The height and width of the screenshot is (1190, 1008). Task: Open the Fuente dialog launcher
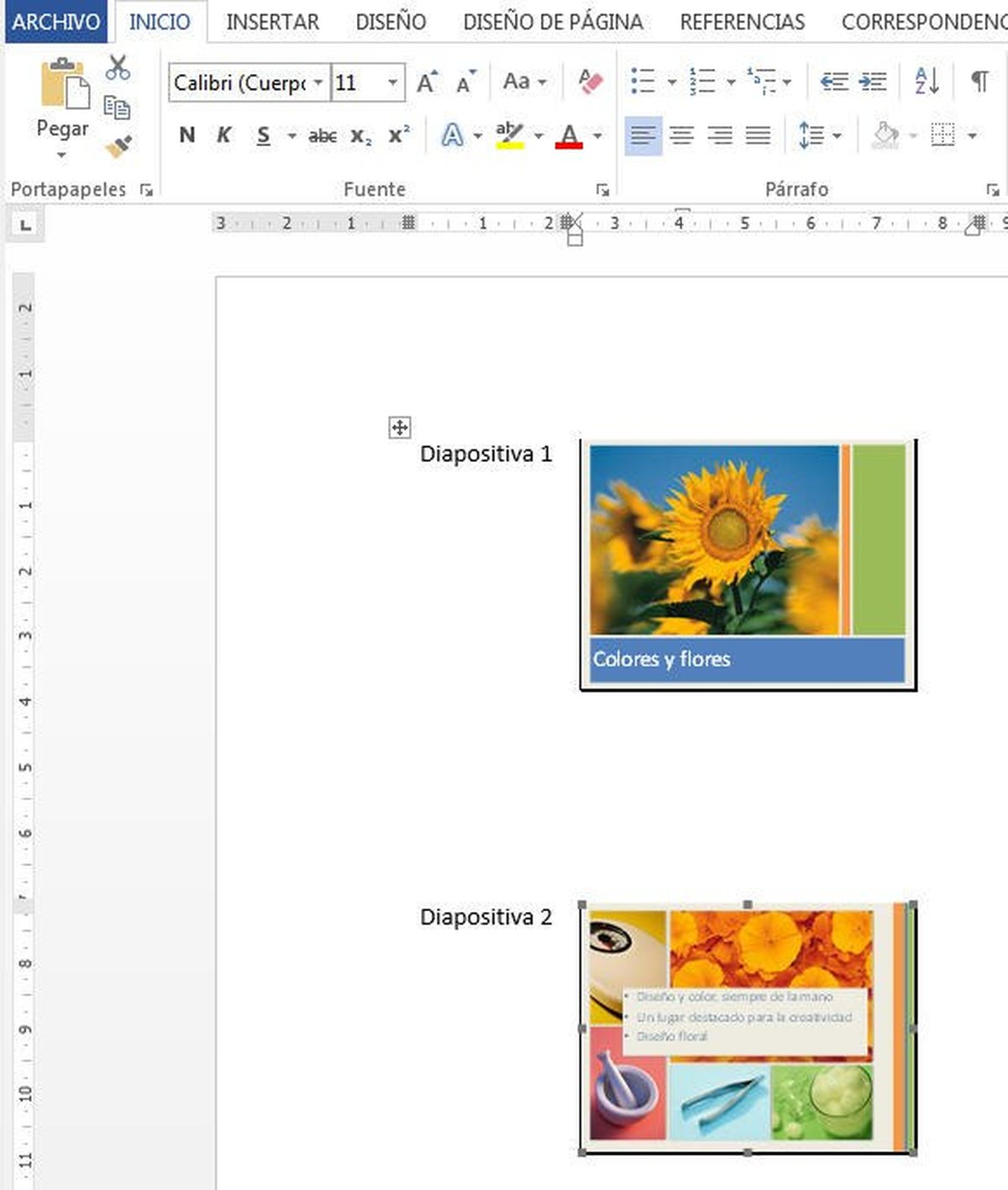[604, 189]
